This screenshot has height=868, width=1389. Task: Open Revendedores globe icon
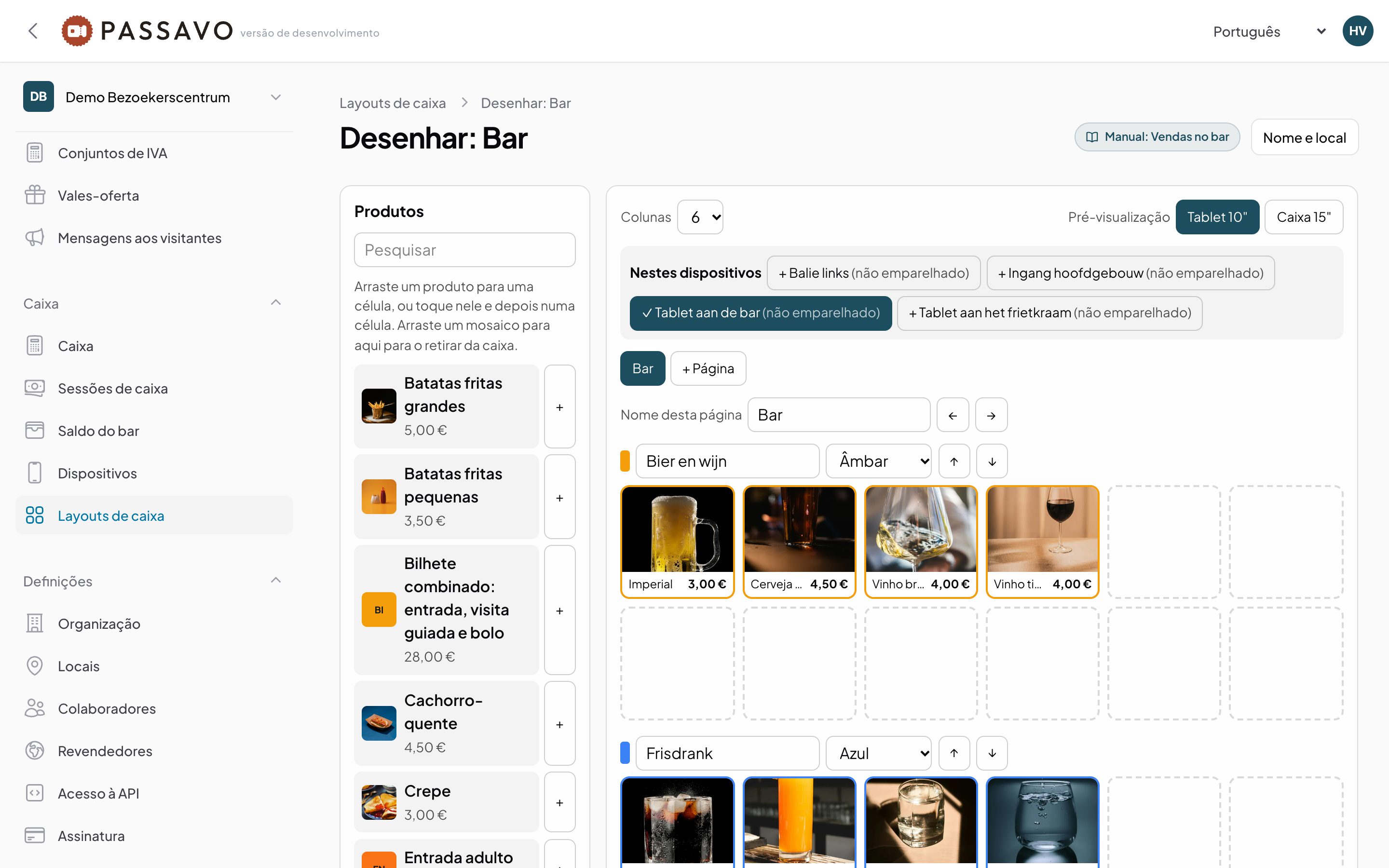click(x=34, y=751)
